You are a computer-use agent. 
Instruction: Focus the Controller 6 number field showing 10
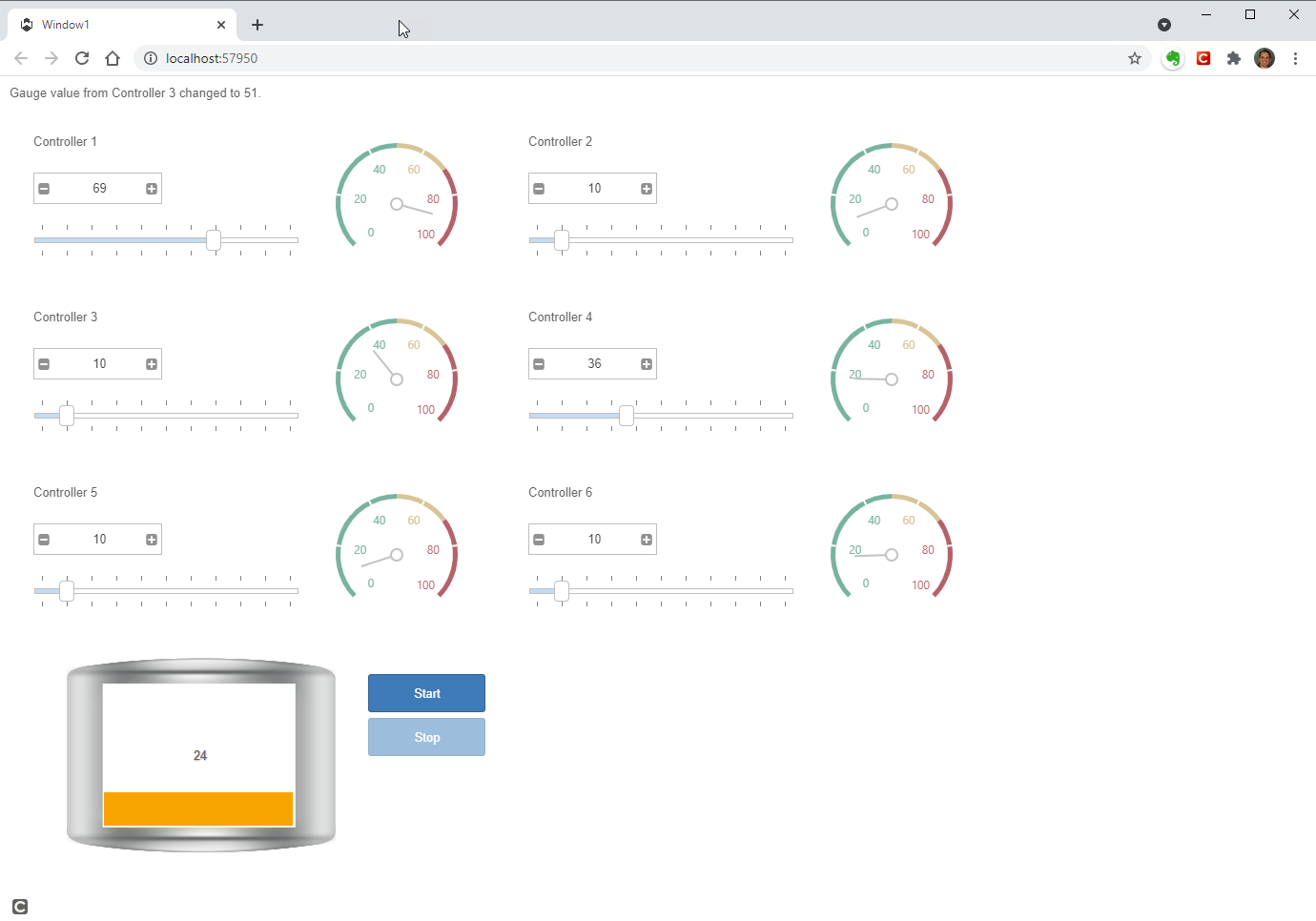[x=593, y=540]
